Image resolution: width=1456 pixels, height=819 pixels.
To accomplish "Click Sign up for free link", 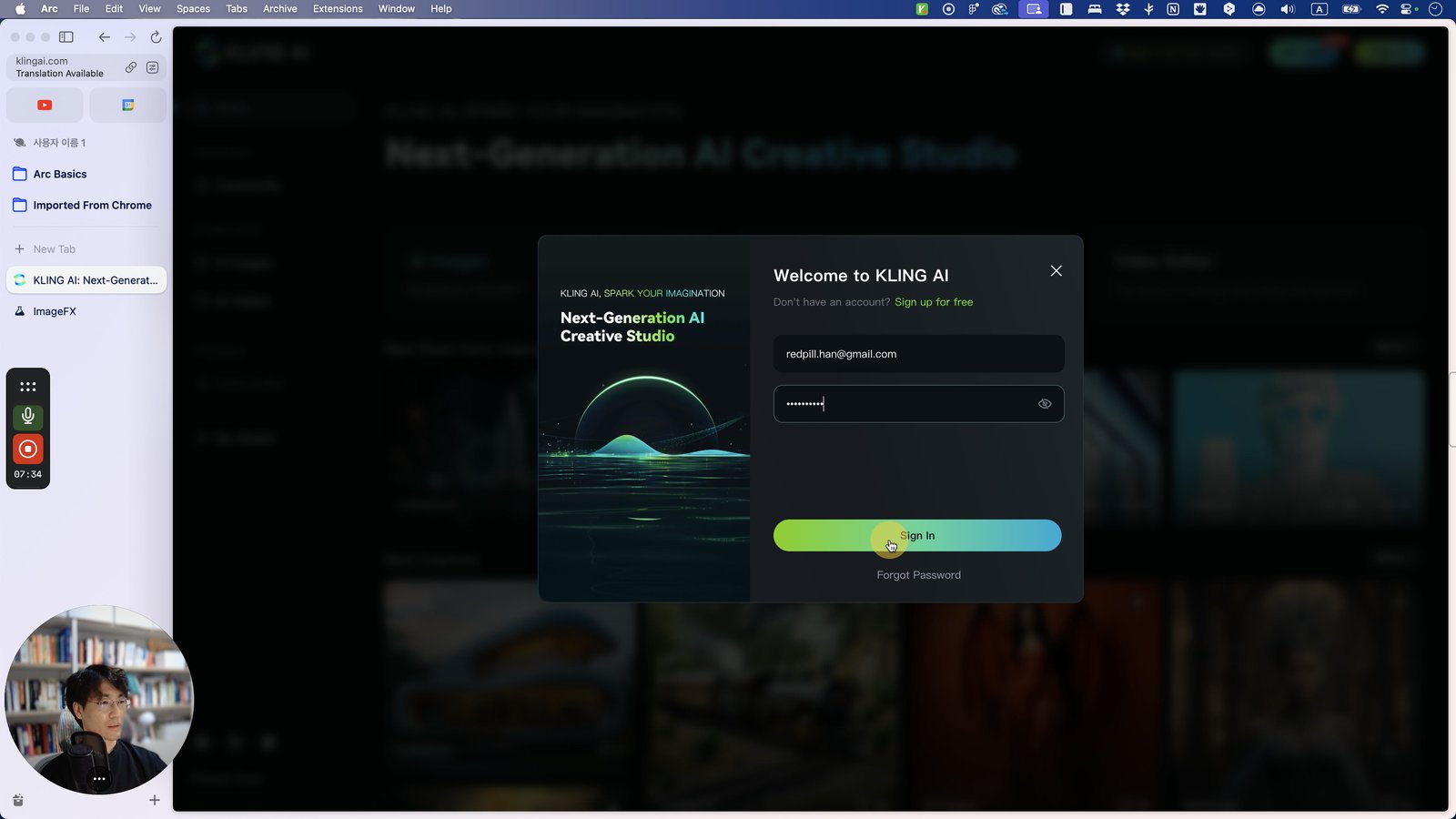I will (x=934, y=302).
